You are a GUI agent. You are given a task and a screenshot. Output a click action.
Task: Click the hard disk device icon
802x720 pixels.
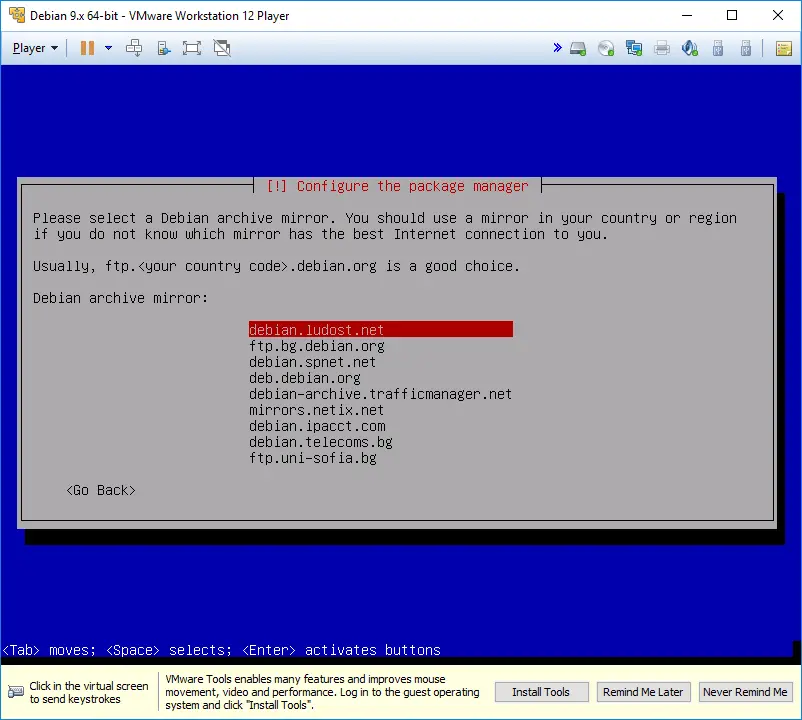click(x=578, y=49)
